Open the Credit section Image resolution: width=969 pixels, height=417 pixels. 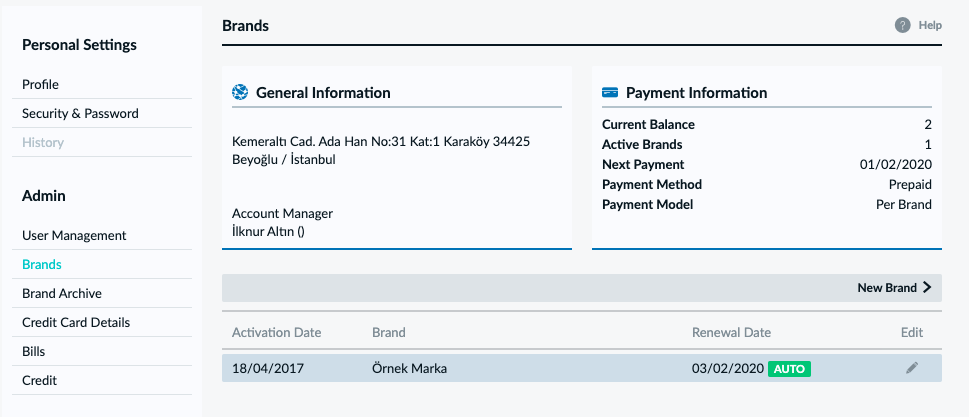[x=40, y=381]
